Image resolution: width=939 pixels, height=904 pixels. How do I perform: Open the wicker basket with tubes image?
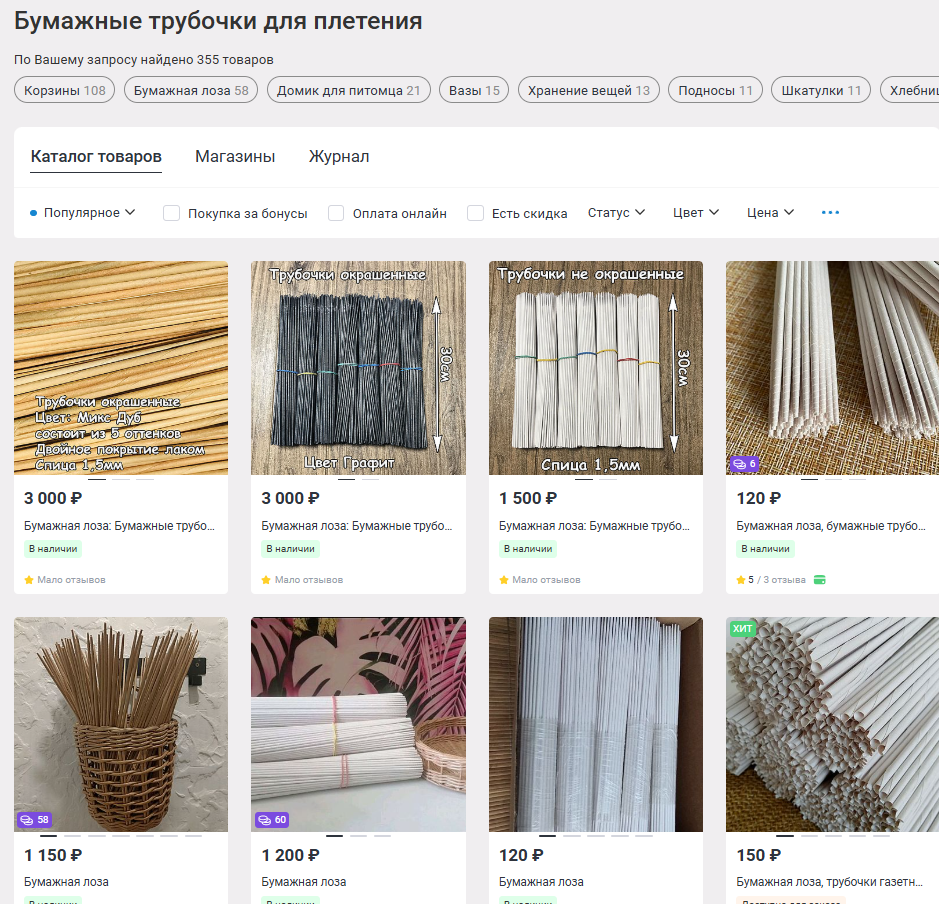pos(121,724)
